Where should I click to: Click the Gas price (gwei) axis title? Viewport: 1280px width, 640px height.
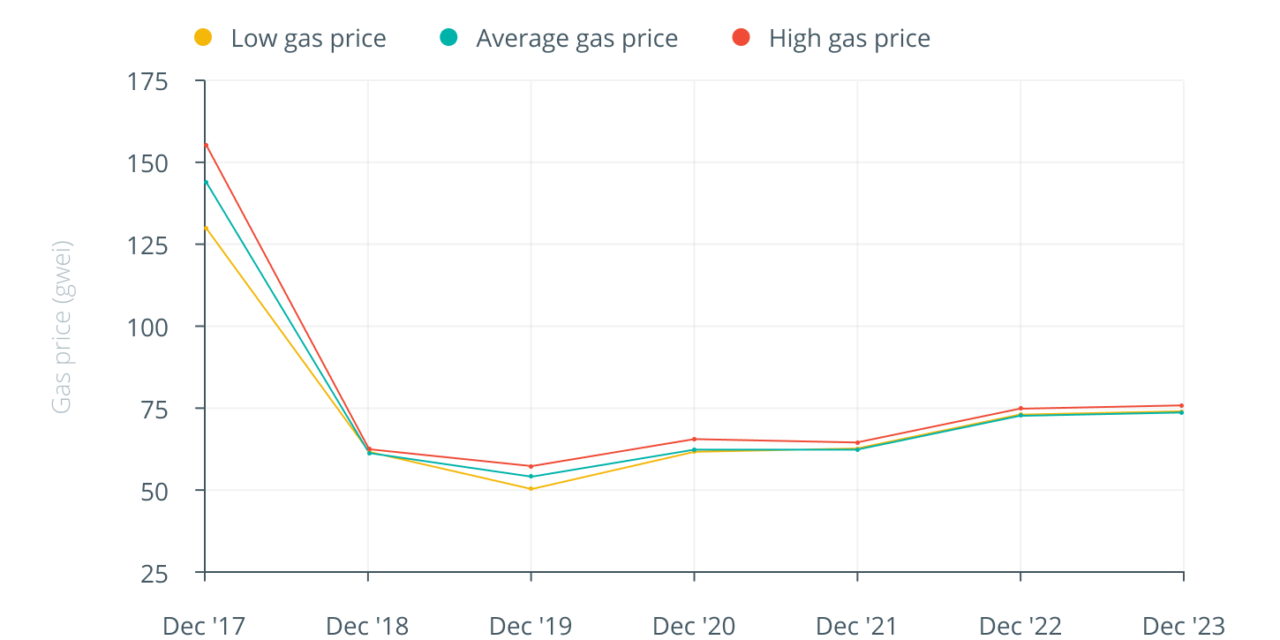[x=62, y=326]
